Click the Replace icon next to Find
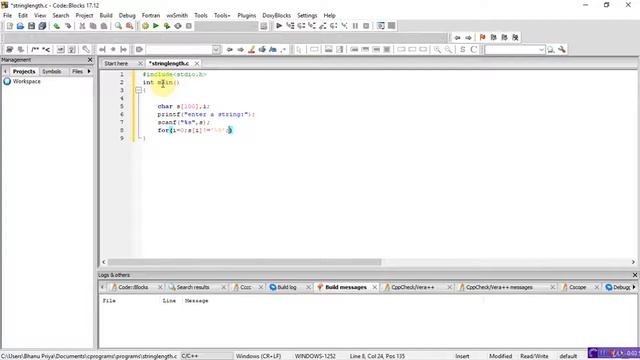This screenshot has height=360, width=640. [x=129, y=26]
